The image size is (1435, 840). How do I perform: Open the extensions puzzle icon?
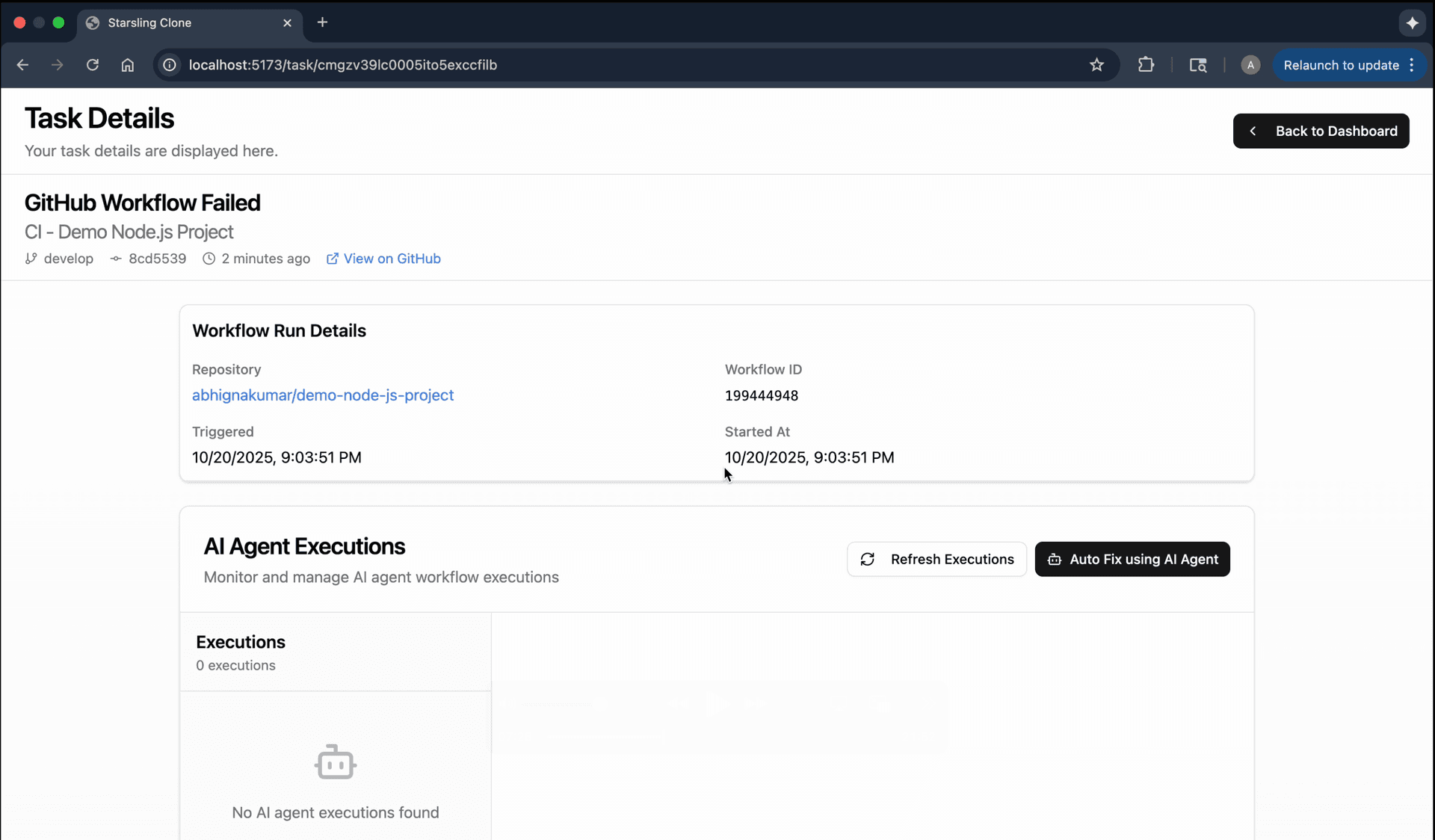coord(1146,65)
